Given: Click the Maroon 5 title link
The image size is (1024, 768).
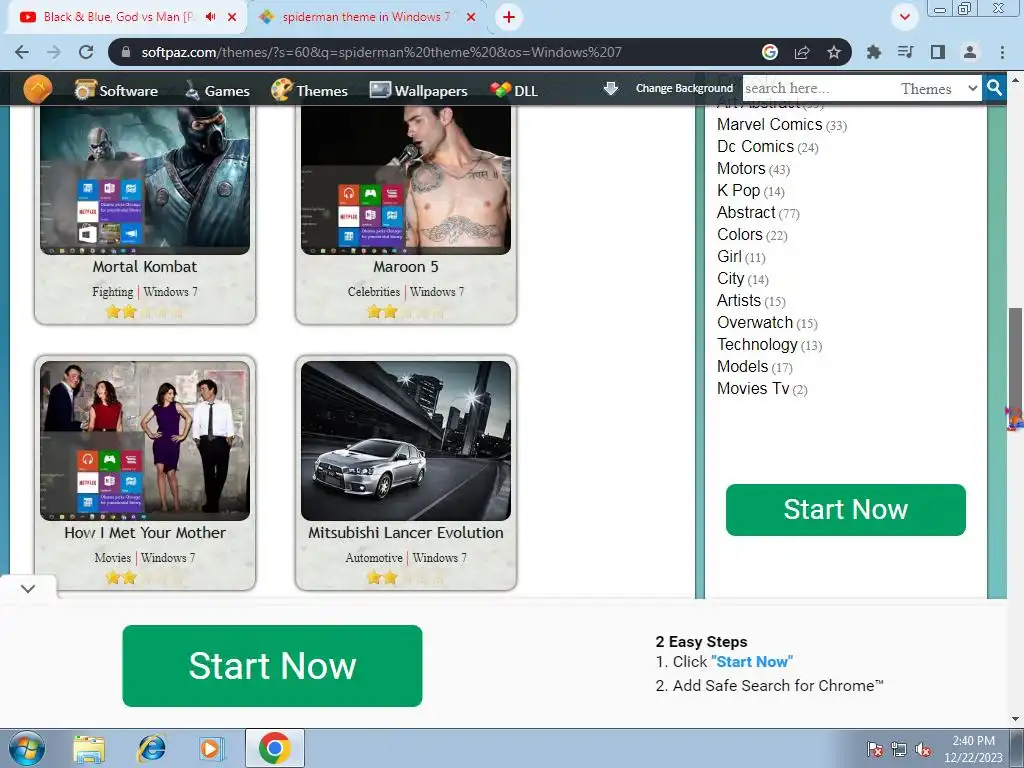Looking at the screenshot, I should (x=406, y=266).
